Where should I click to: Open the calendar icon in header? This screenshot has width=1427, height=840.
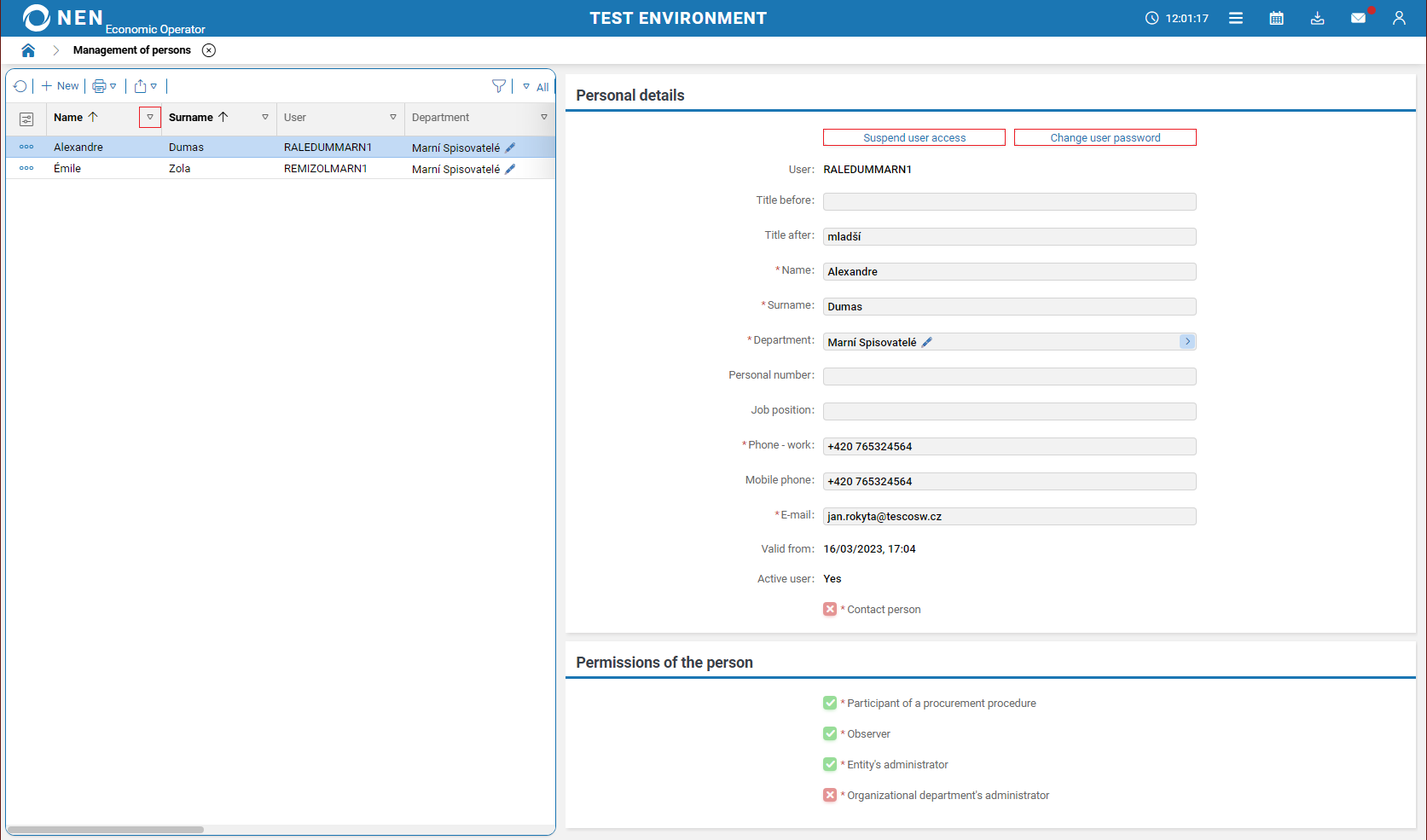click(1276, 18)
